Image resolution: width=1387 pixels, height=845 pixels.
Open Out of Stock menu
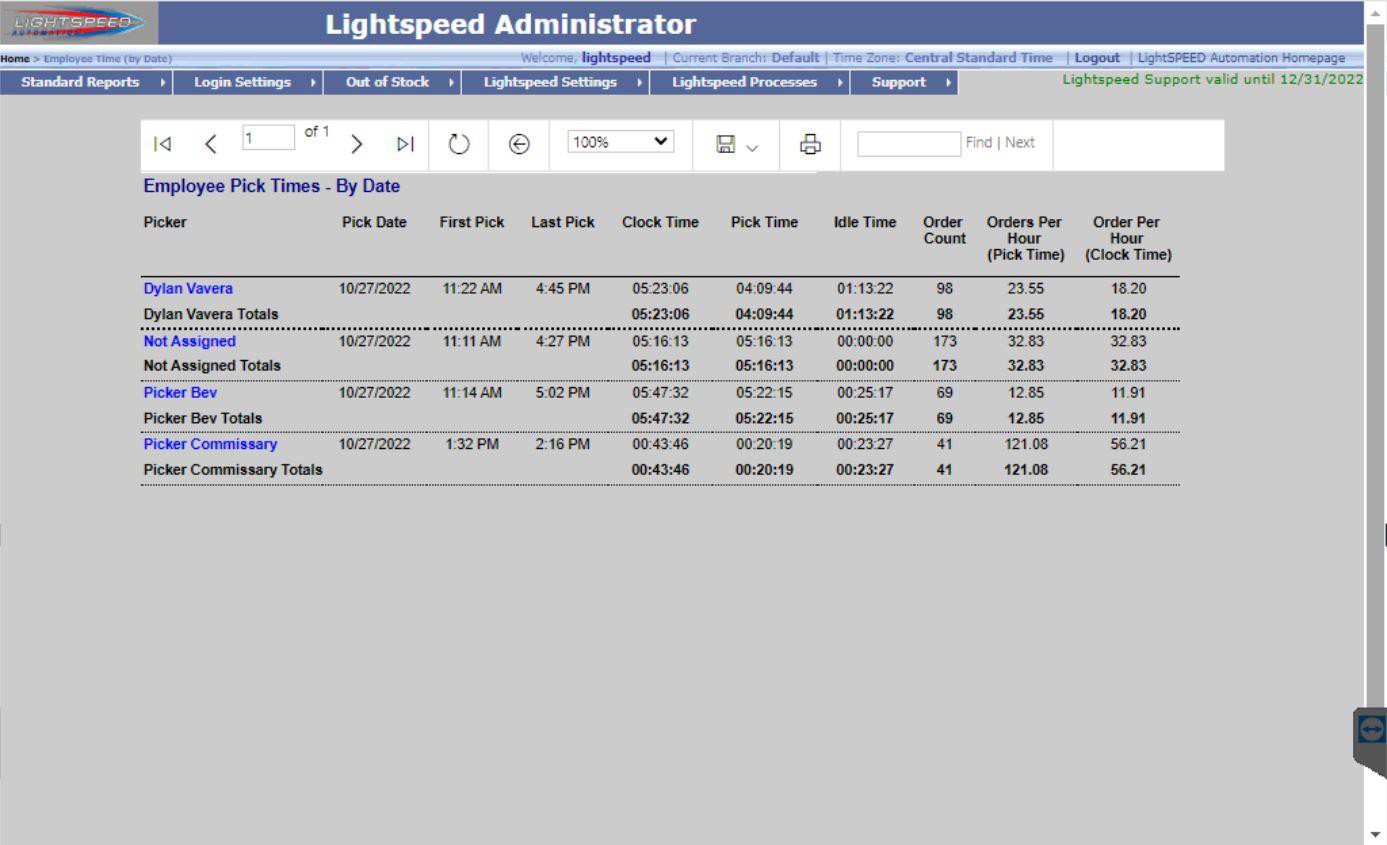tap(394, 82)
